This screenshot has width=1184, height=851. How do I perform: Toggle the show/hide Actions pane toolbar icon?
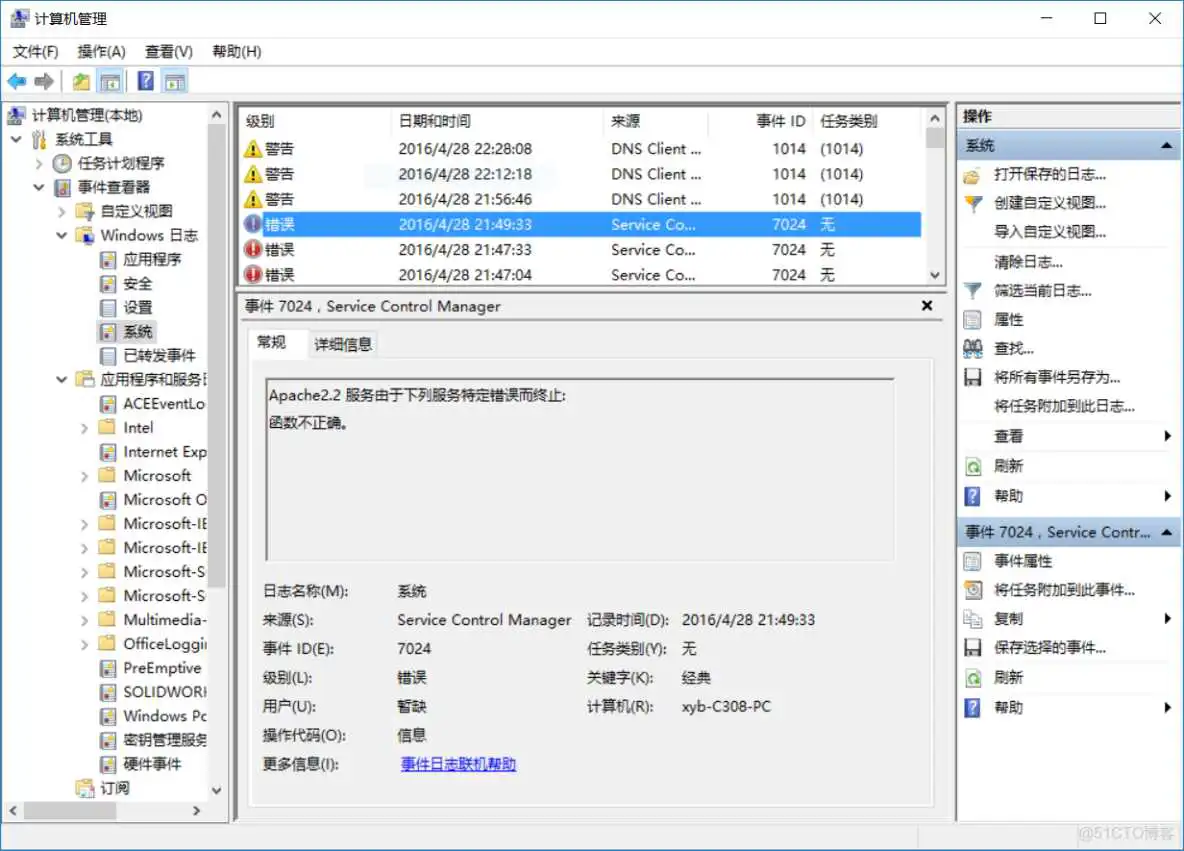point(174,81)
